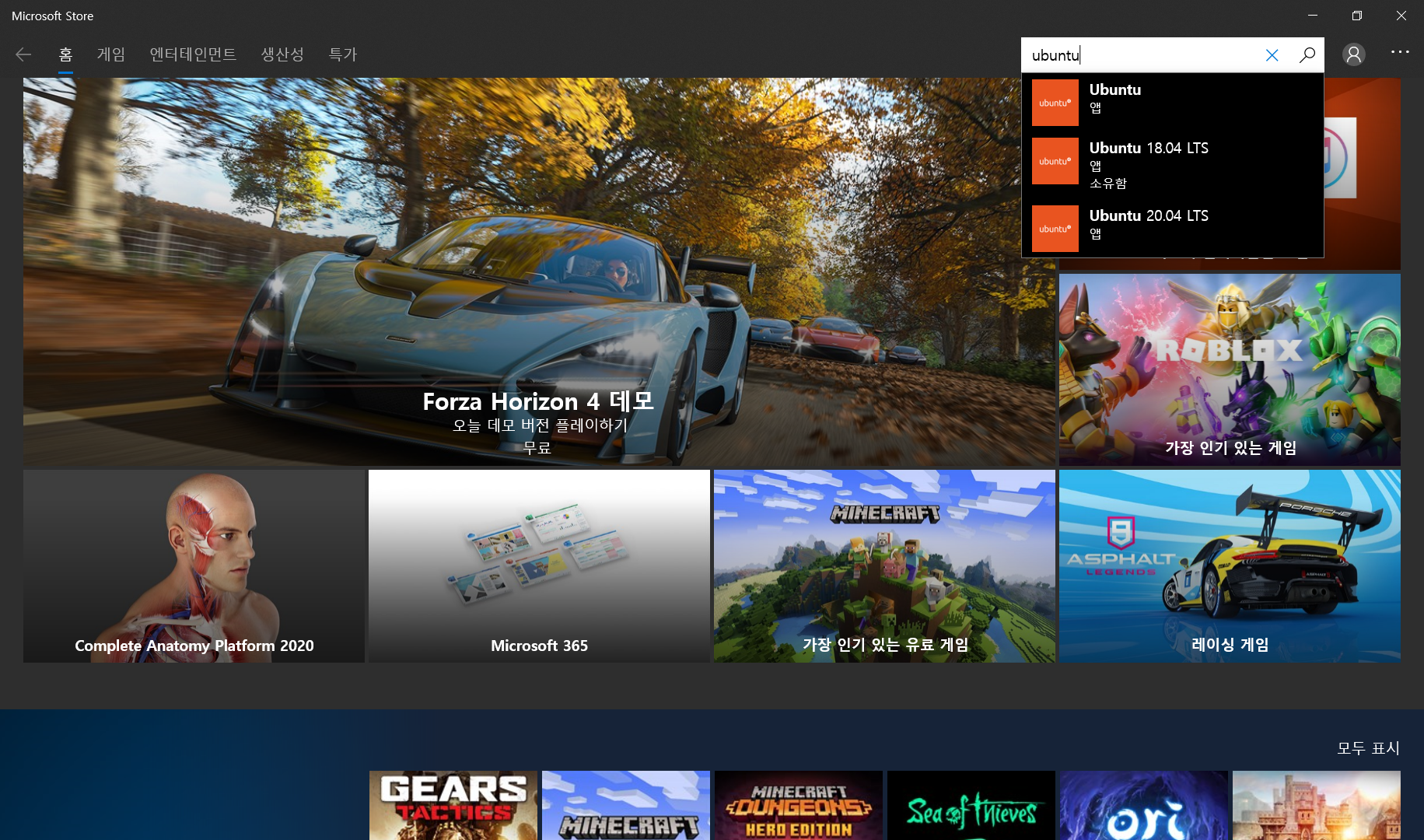Image resolution: width=1424 pixels, height=840 pixels.
Task: Open the Microsoft 365 tile
Action: click(x=539, y=566)
